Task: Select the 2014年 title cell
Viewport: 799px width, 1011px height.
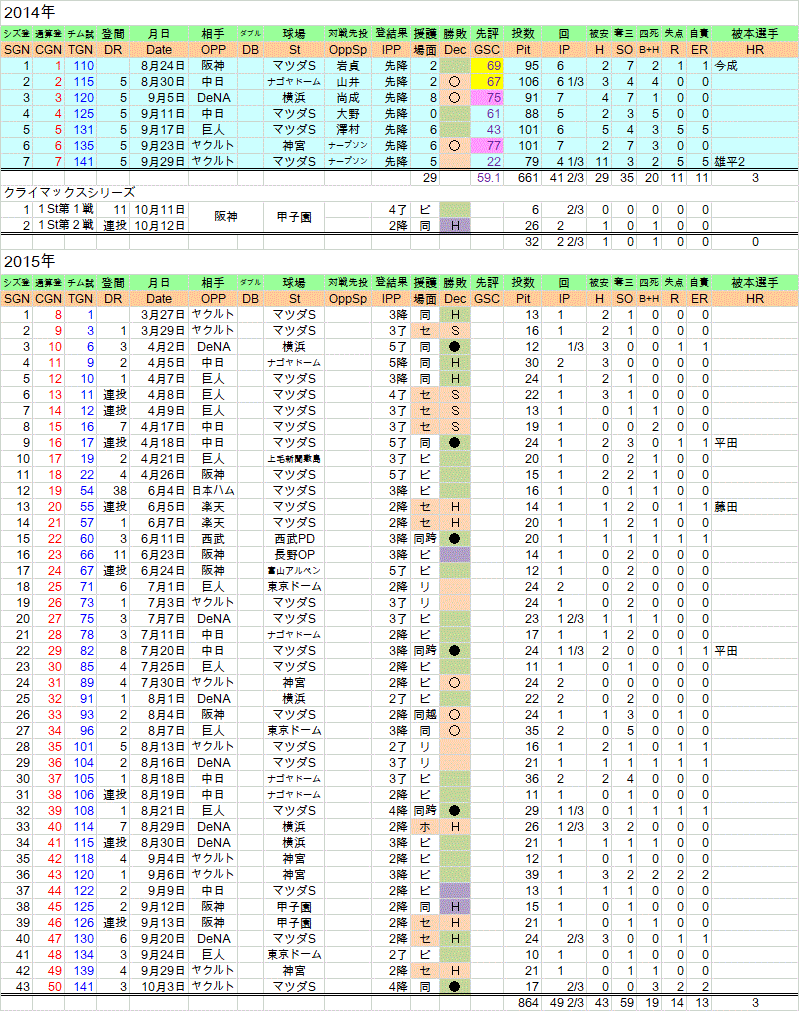Action: point(30,12)
